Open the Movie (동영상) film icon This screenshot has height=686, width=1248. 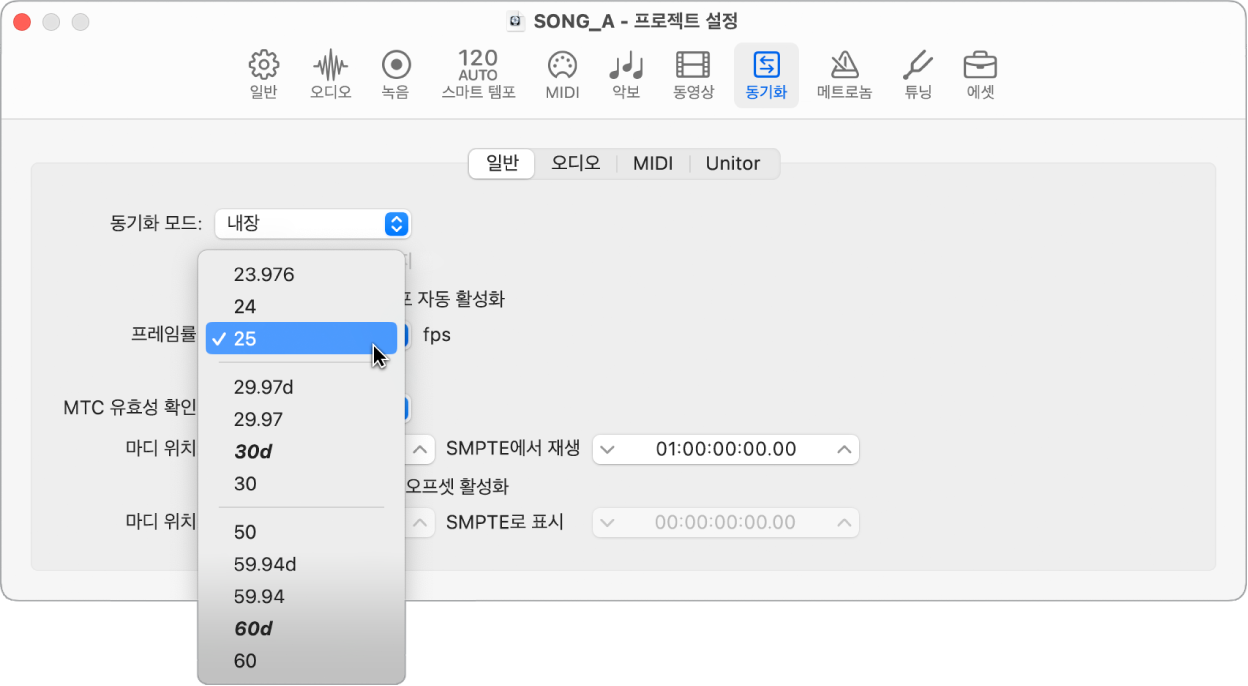693,75
